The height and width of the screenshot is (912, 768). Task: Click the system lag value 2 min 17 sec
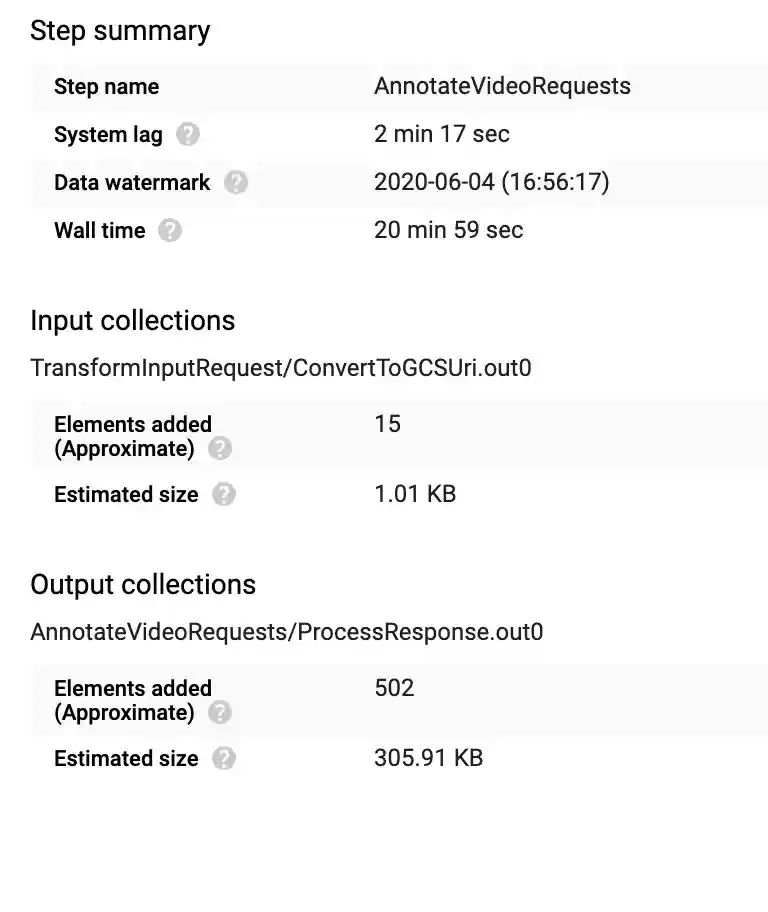[x=441, y=134]
